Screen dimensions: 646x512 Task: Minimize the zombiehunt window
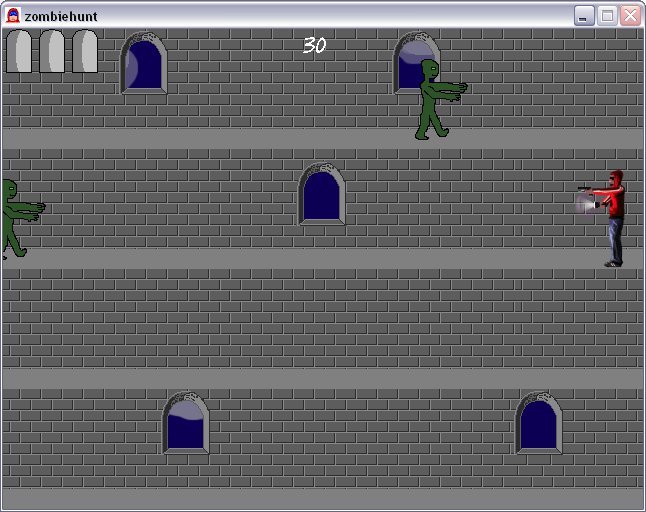584,16
